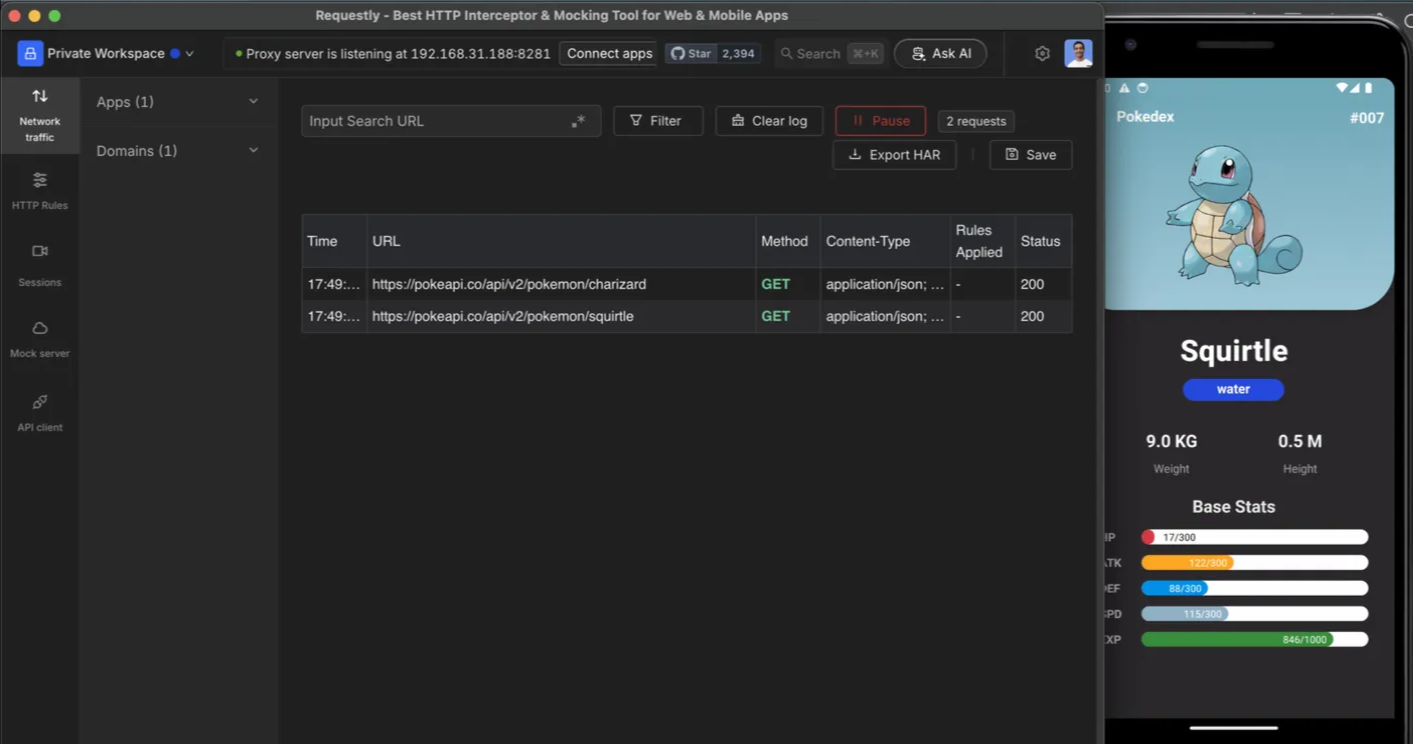Open the Ask AI assistant

(x=939, y=53)
